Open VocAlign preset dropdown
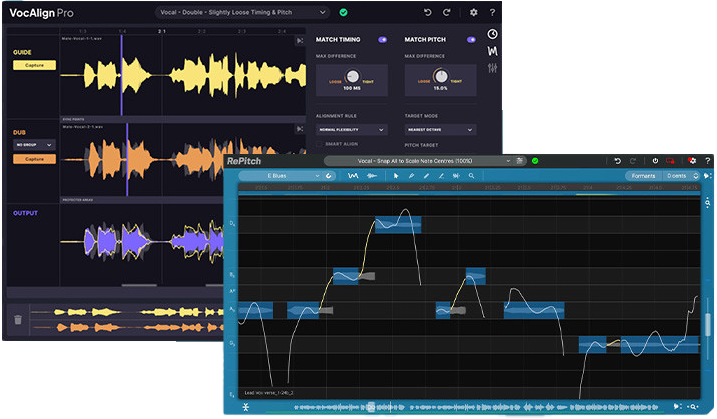Image resolution: width=717 pixels, height=419 pixels. point(242,12)
